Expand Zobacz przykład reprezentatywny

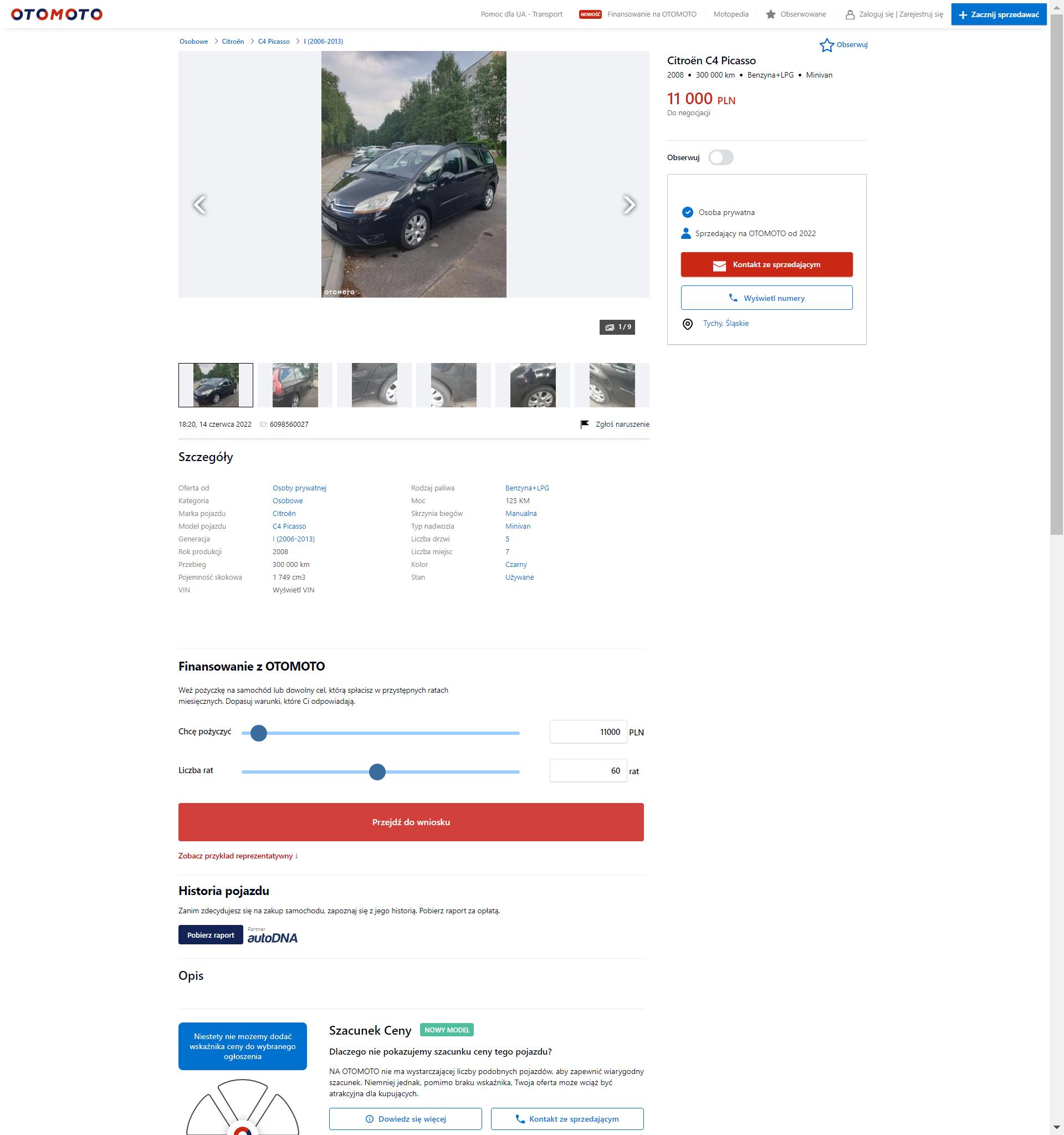tap(239, 856)
